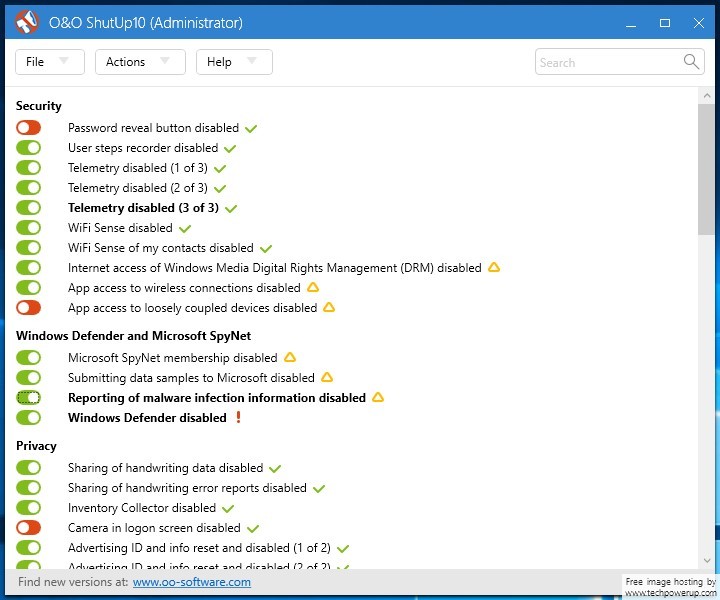Click checkmark beside Inventory Collector disabled
Image resolution: width=720 pixels, height=600 pixels.
(228, 509)
